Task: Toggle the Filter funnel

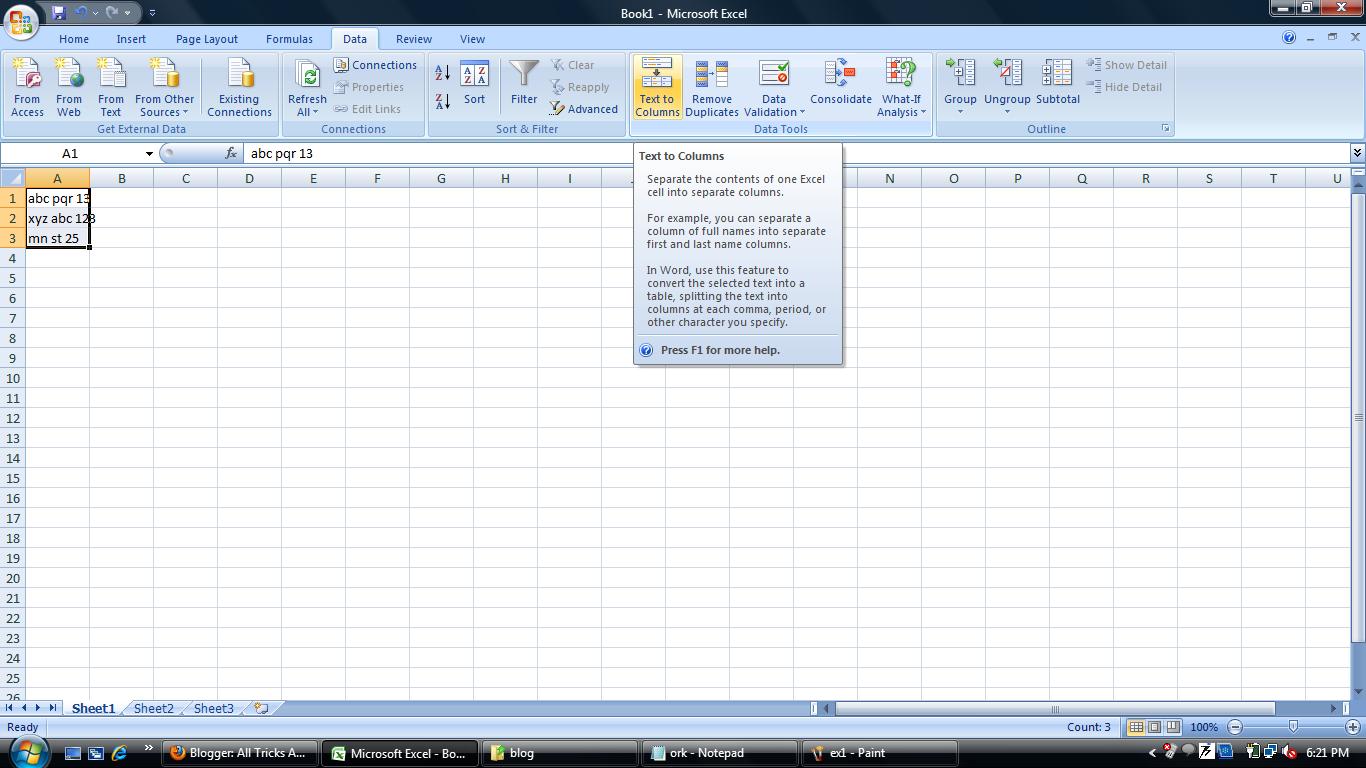Action: (524, 84)
